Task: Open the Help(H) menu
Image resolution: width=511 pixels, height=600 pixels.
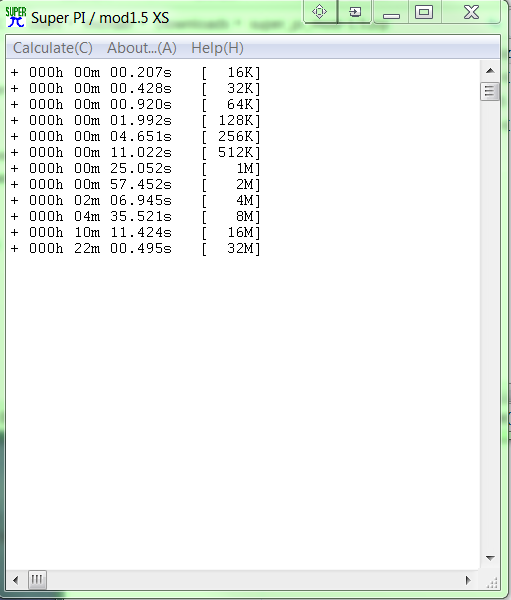Action: click(x=217, y=48)
